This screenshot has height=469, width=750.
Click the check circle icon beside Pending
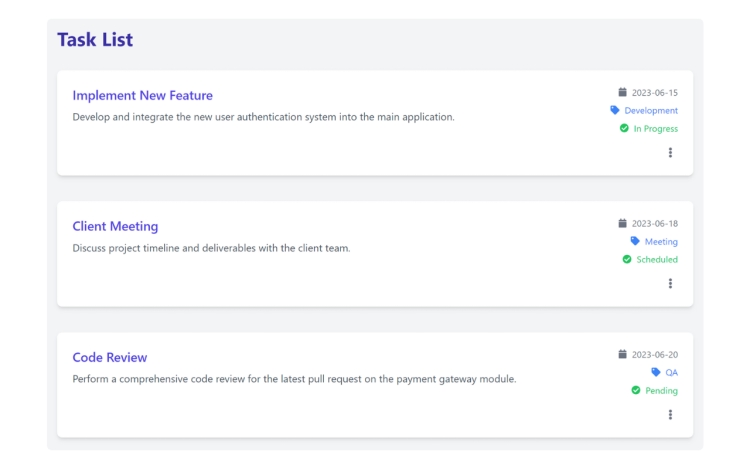point(636,390)
